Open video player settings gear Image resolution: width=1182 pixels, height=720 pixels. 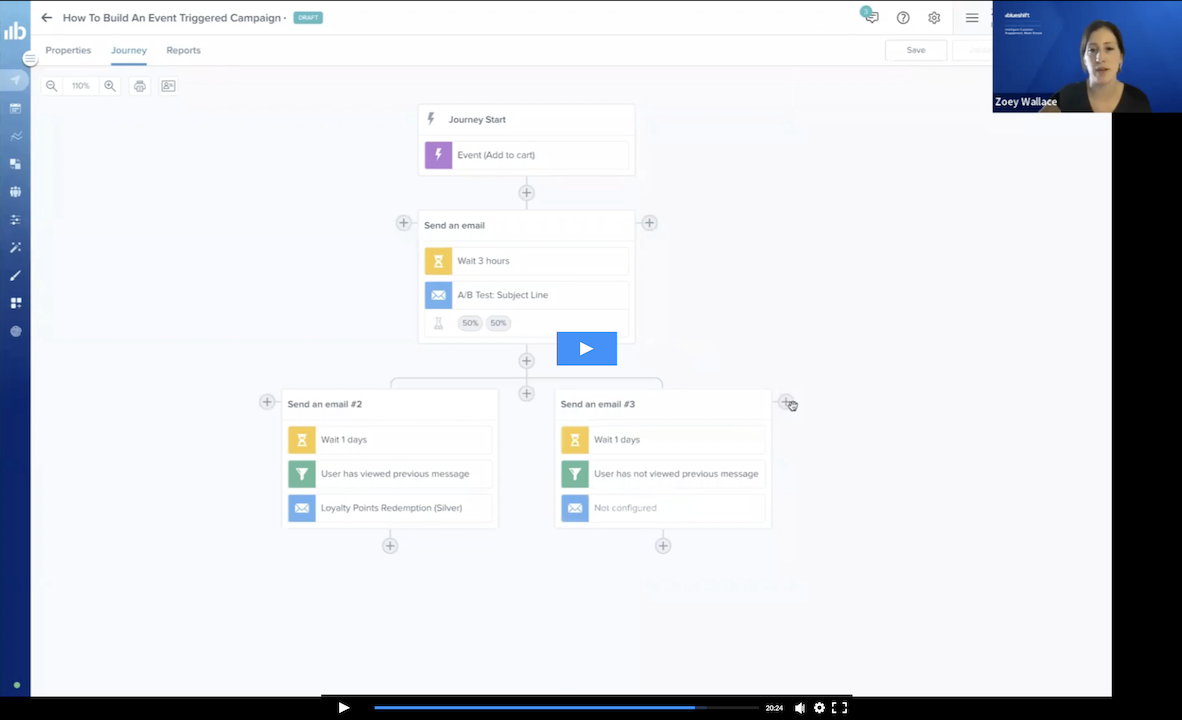(819, 707)
